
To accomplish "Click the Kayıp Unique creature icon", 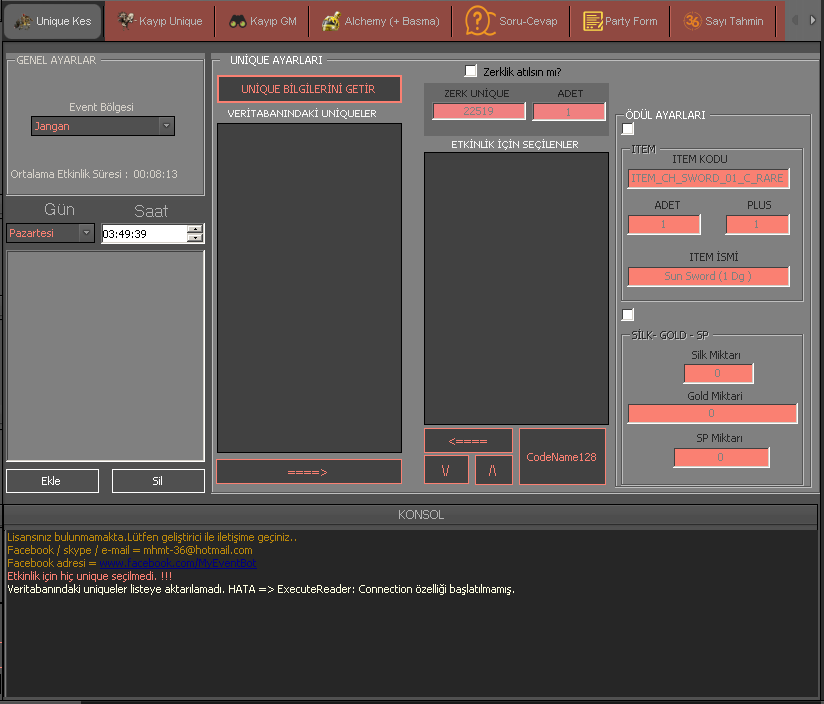I will coord(126,20).
